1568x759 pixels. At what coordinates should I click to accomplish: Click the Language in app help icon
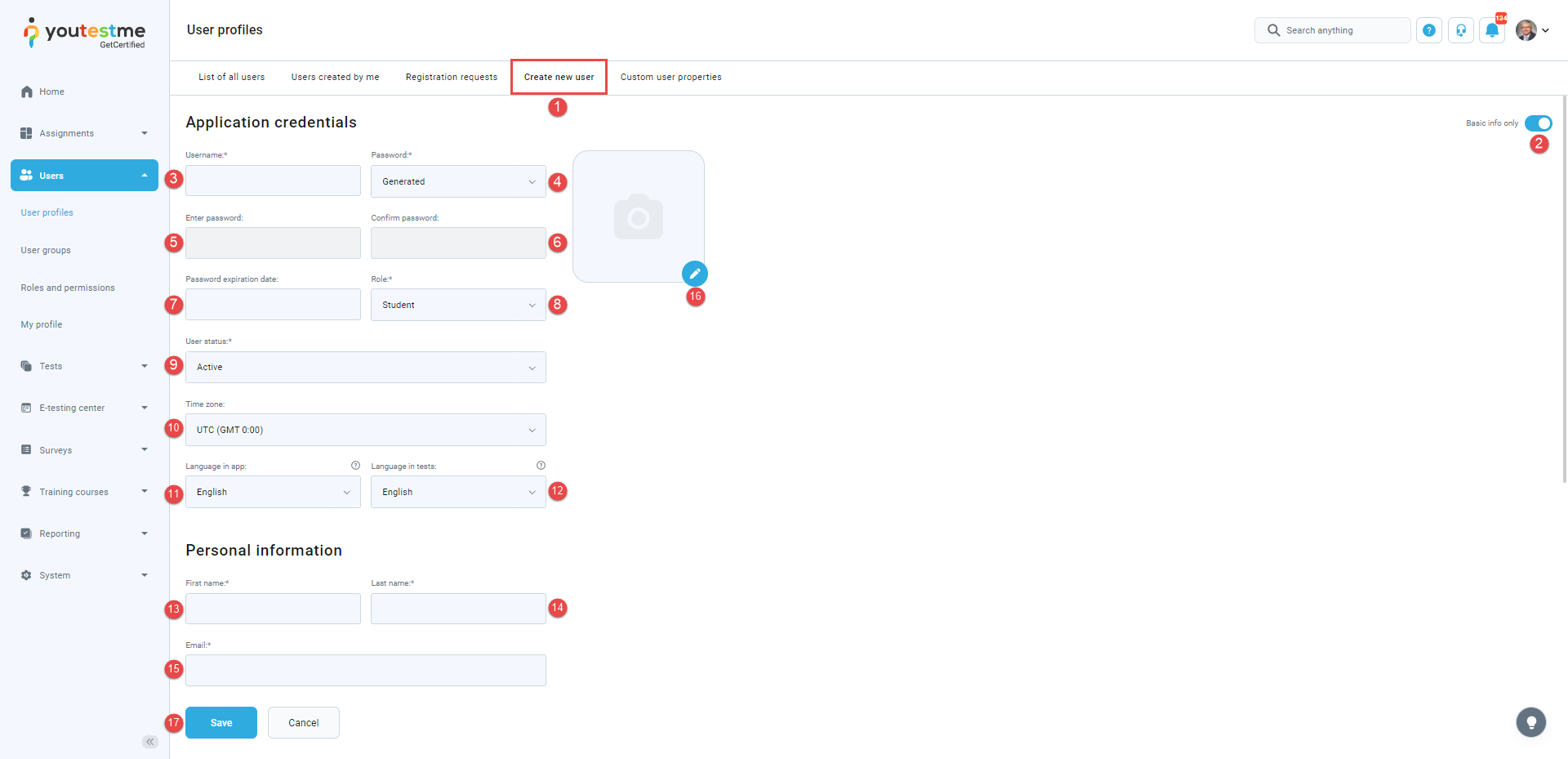coord(355,466)
